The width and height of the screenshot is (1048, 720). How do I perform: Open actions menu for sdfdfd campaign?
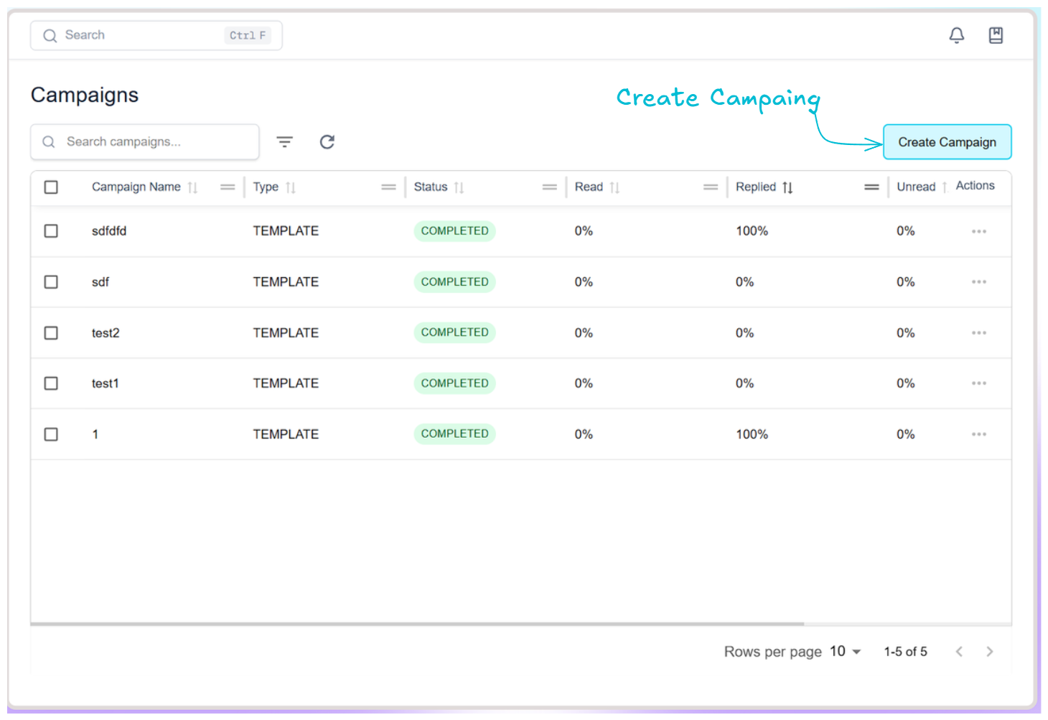978,231
